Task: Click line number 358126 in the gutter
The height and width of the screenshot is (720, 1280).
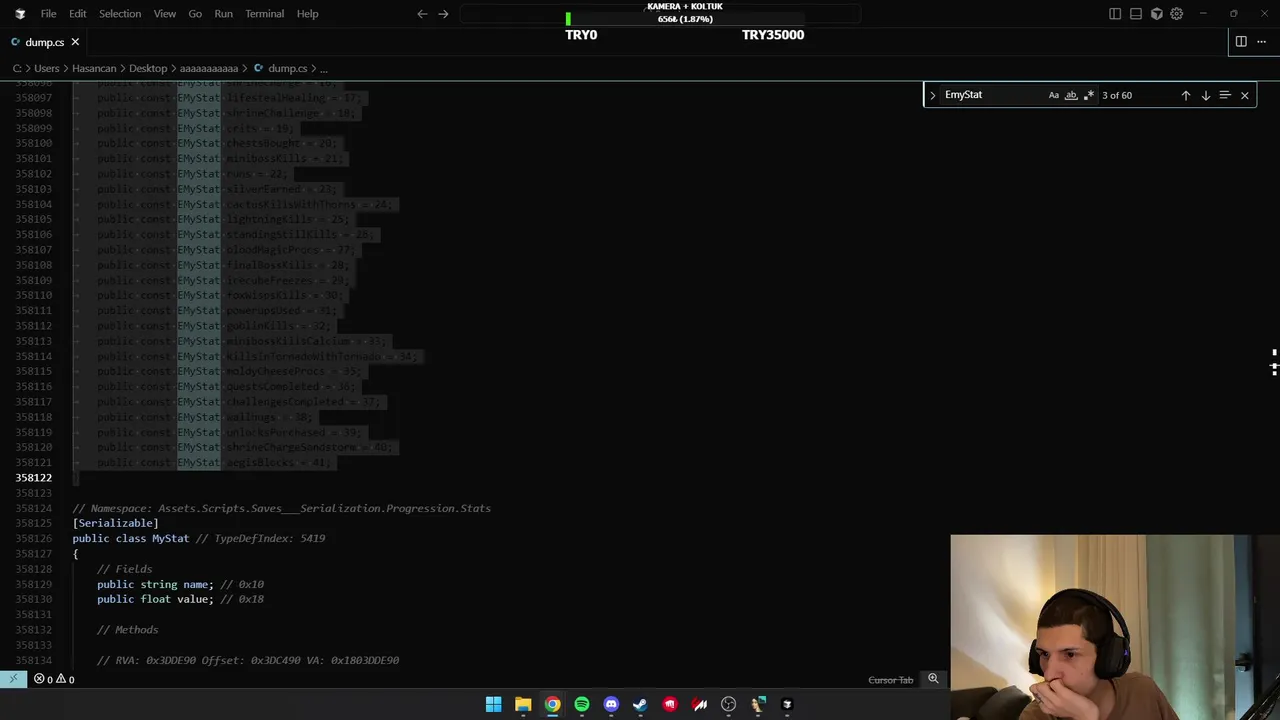Action: pos(33,538)
